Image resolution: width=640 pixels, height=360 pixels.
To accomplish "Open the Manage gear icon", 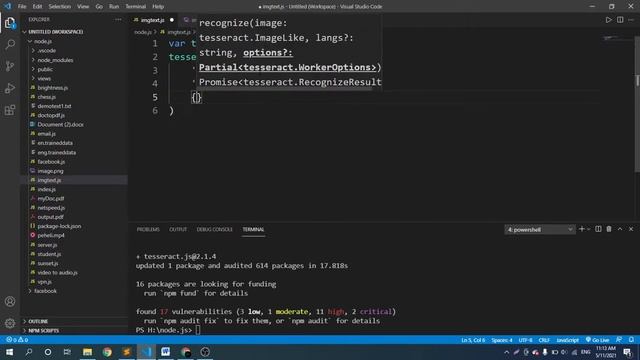I will click(x=10, y=323).
